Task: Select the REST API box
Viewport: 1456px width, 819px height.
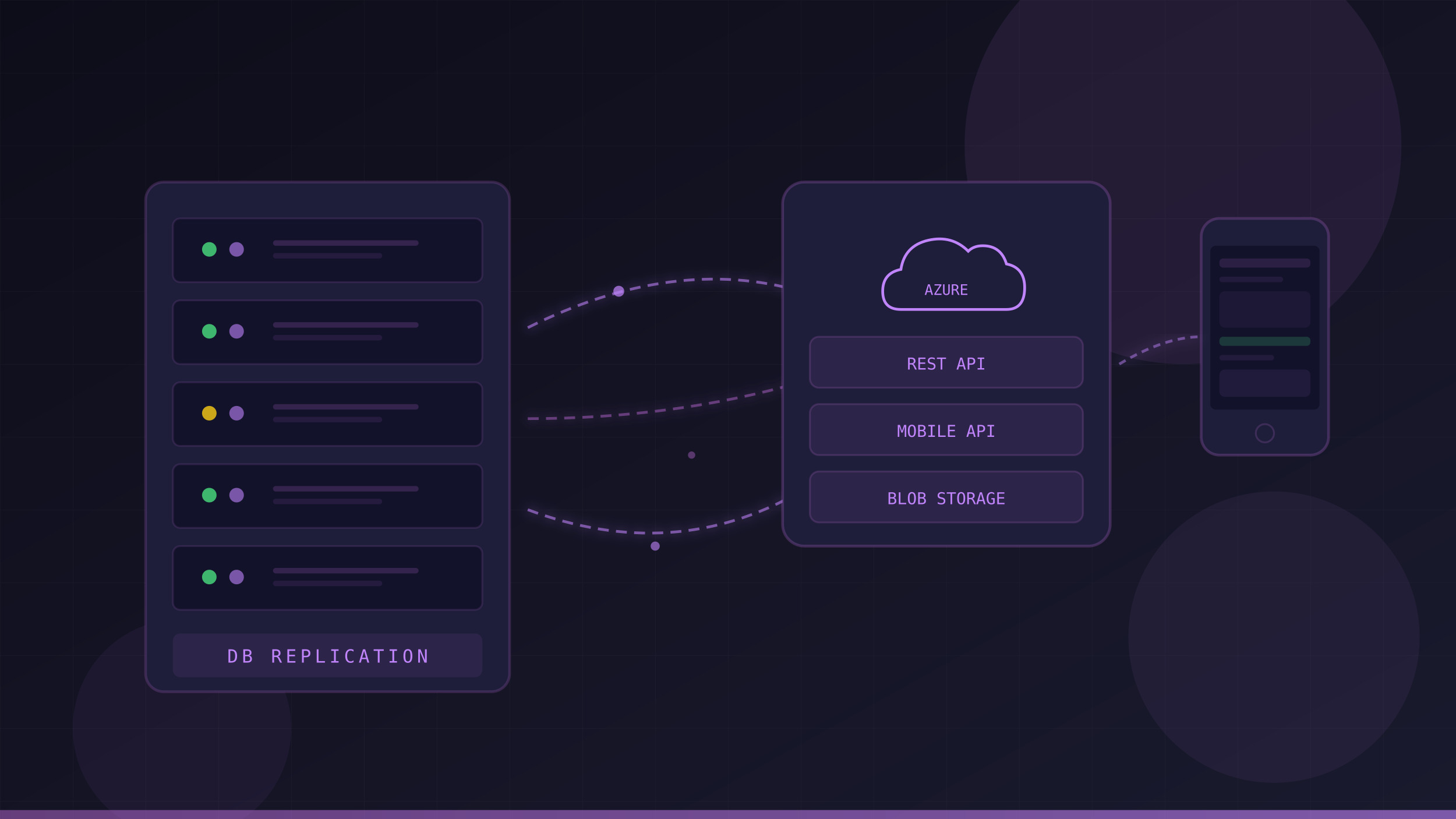Action: click(x=946, y=362)
